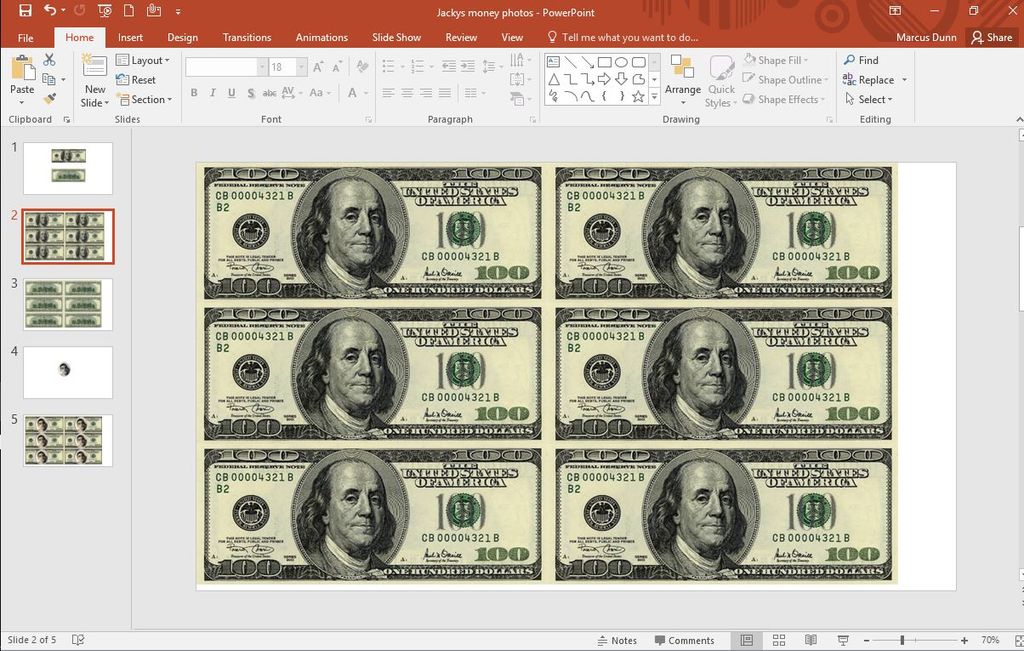Toggle Bold formatting
This screenshot has height=651, width=1024.
194,93
